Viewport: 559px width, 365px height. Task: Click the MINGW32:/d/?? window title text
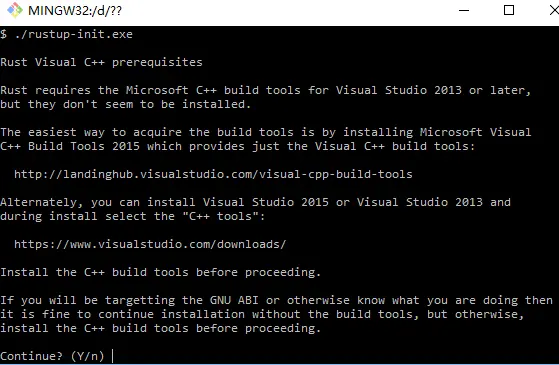tap(75, 11)
